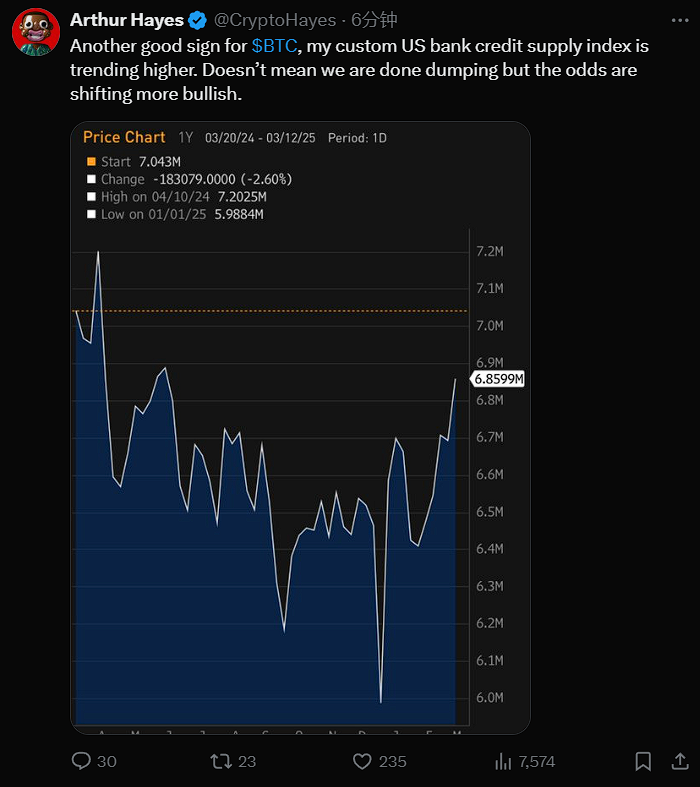Open view analytics bar-chart icon

click(x=504, y=761)
